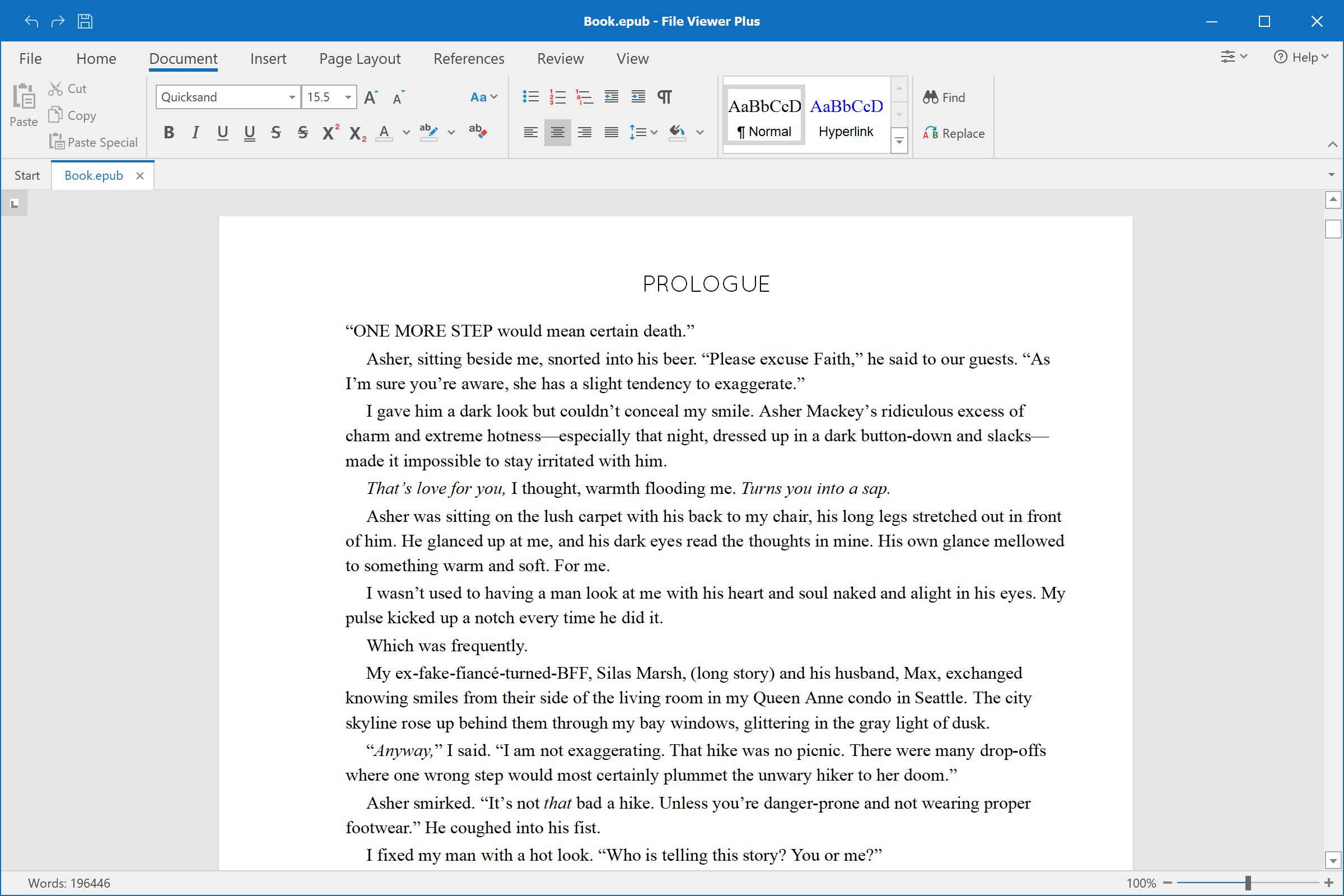Click the Find button

(x=944, y=97)
